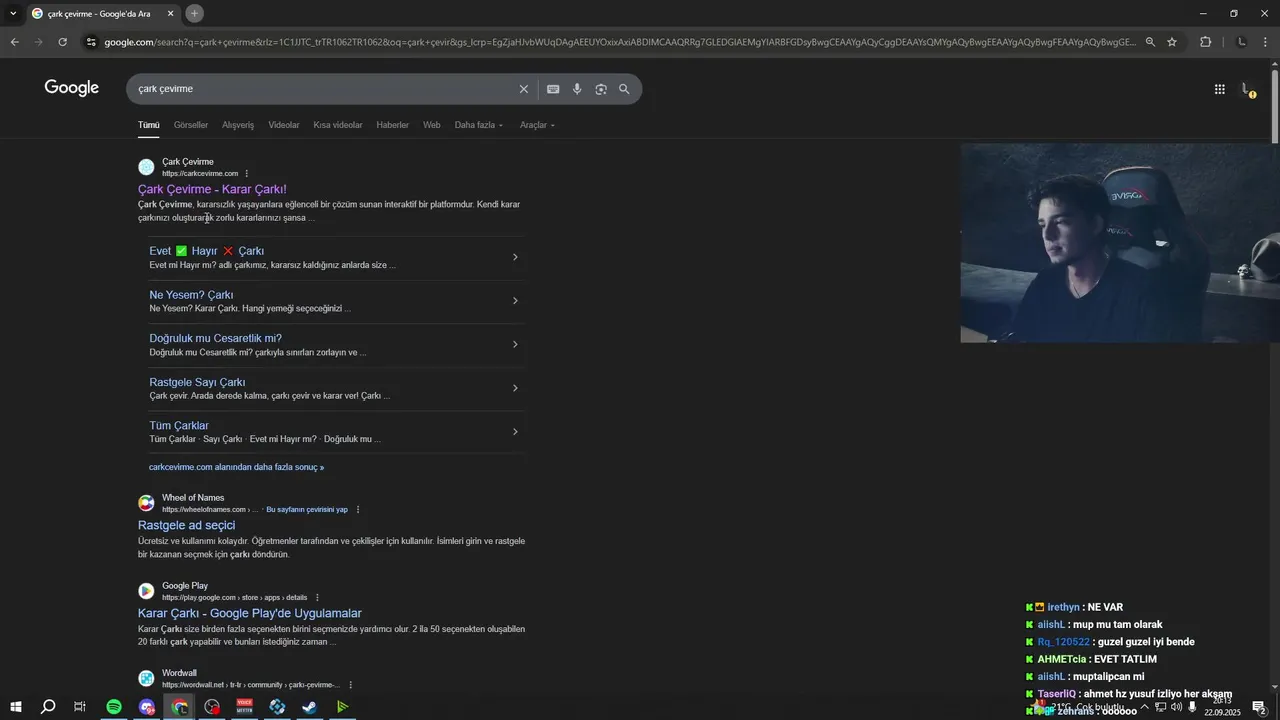The width and height of the screenshot is (1280, 720).
Task: Search by image with Google Lens
Action: point(601,89)
